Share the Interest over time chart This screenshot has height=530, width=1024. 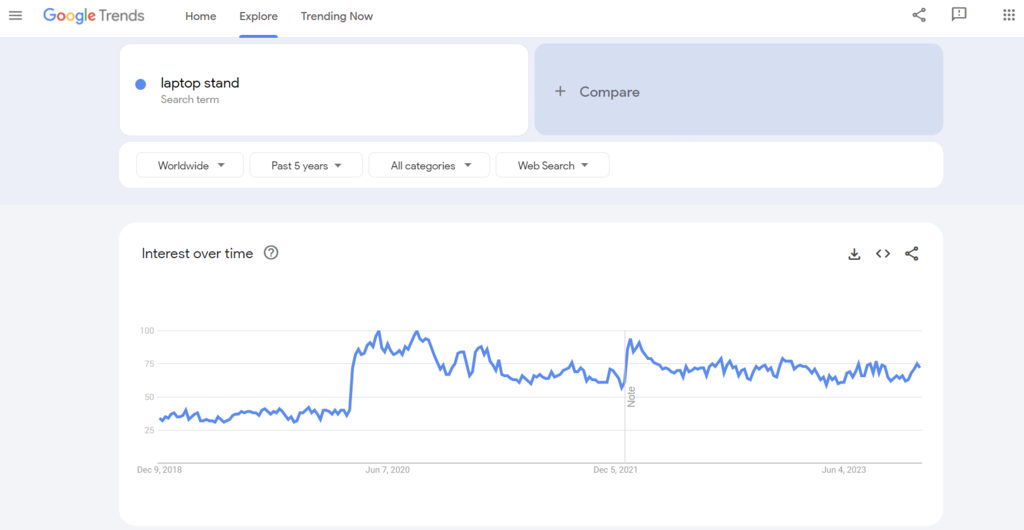click(911, 254)
